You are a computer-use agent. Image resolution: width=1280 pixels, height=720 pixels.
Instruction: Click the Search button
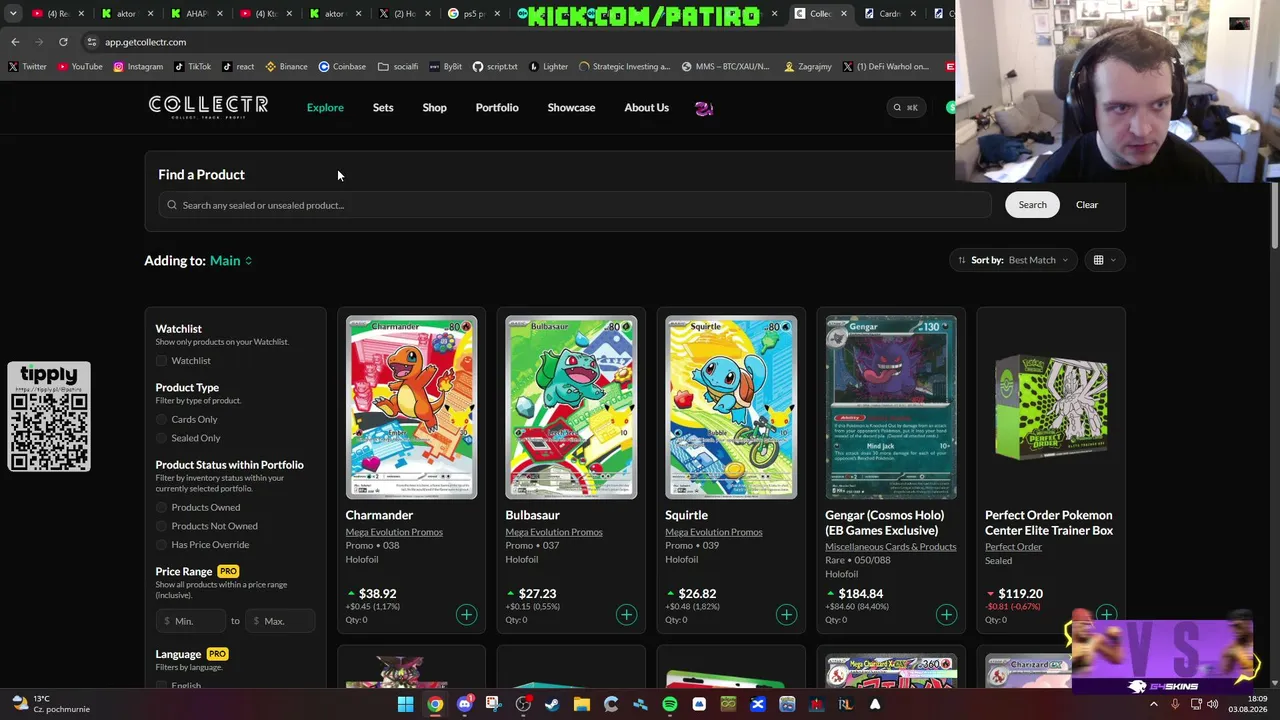click(1032, 205)
